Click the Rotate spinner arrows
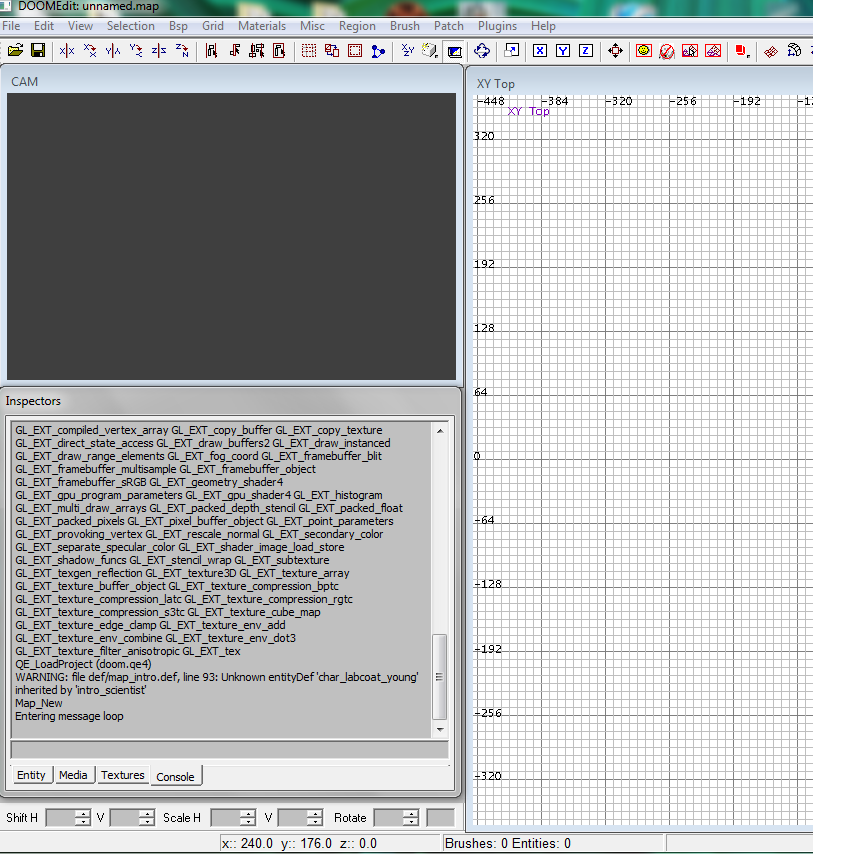Viewport: 864px width, 854px height. [410, 818]
